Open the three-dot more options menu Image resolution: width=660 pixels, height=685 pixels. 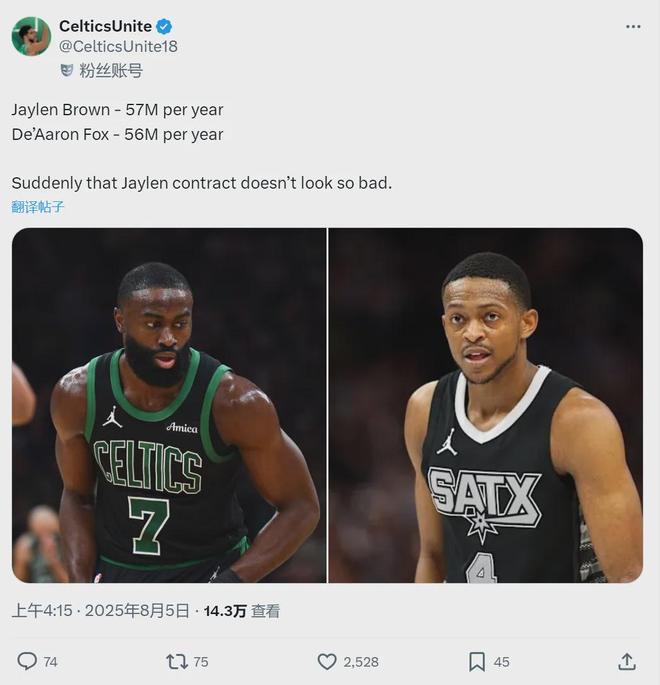point(633,27)
